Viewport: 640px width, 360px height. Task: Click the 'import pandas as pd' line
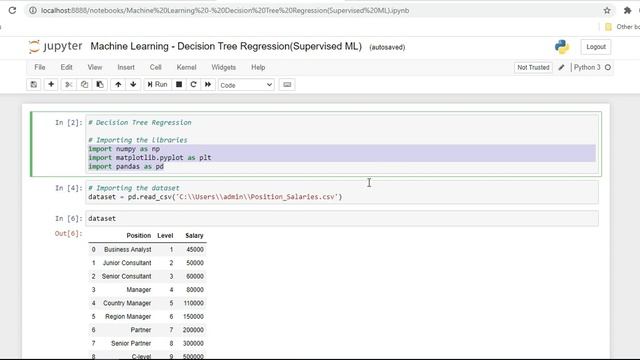(126, 167)
